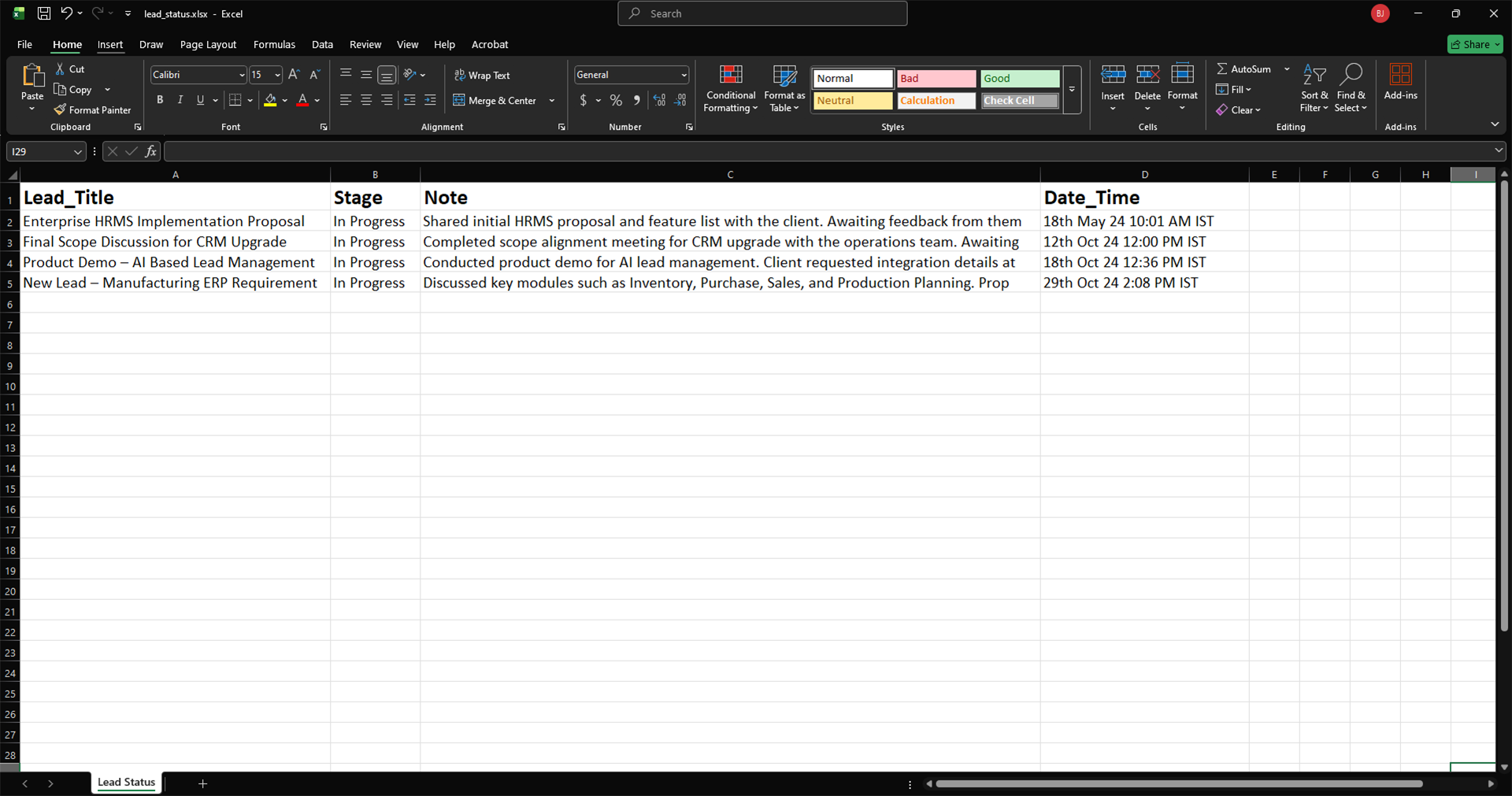This screenshot has height=796, width=1512.
Task: Expand the Name Box dropdown arrow
Action: pos(77,152)
